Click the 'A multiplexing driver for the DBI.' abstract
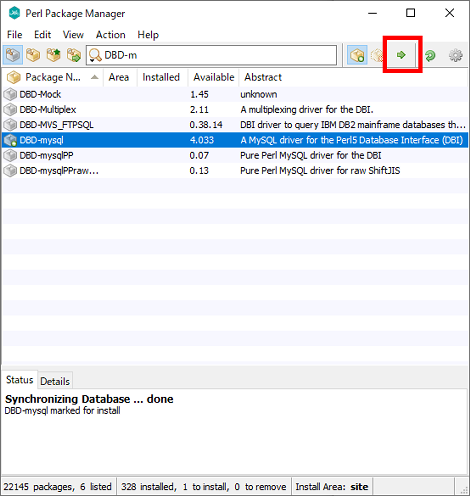 pos(307,110)
